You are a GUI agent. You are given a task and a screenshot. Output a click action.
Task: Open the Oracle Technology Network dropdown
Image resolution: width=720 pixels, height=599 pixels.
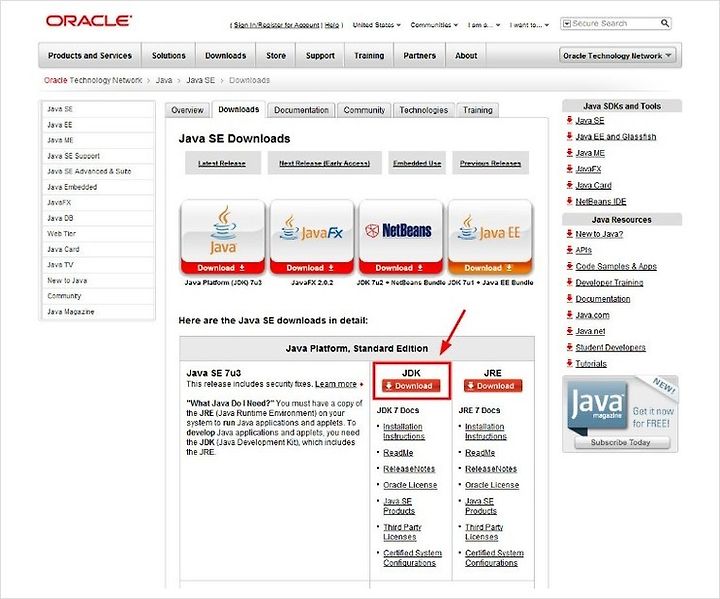[x=618, y=56]
